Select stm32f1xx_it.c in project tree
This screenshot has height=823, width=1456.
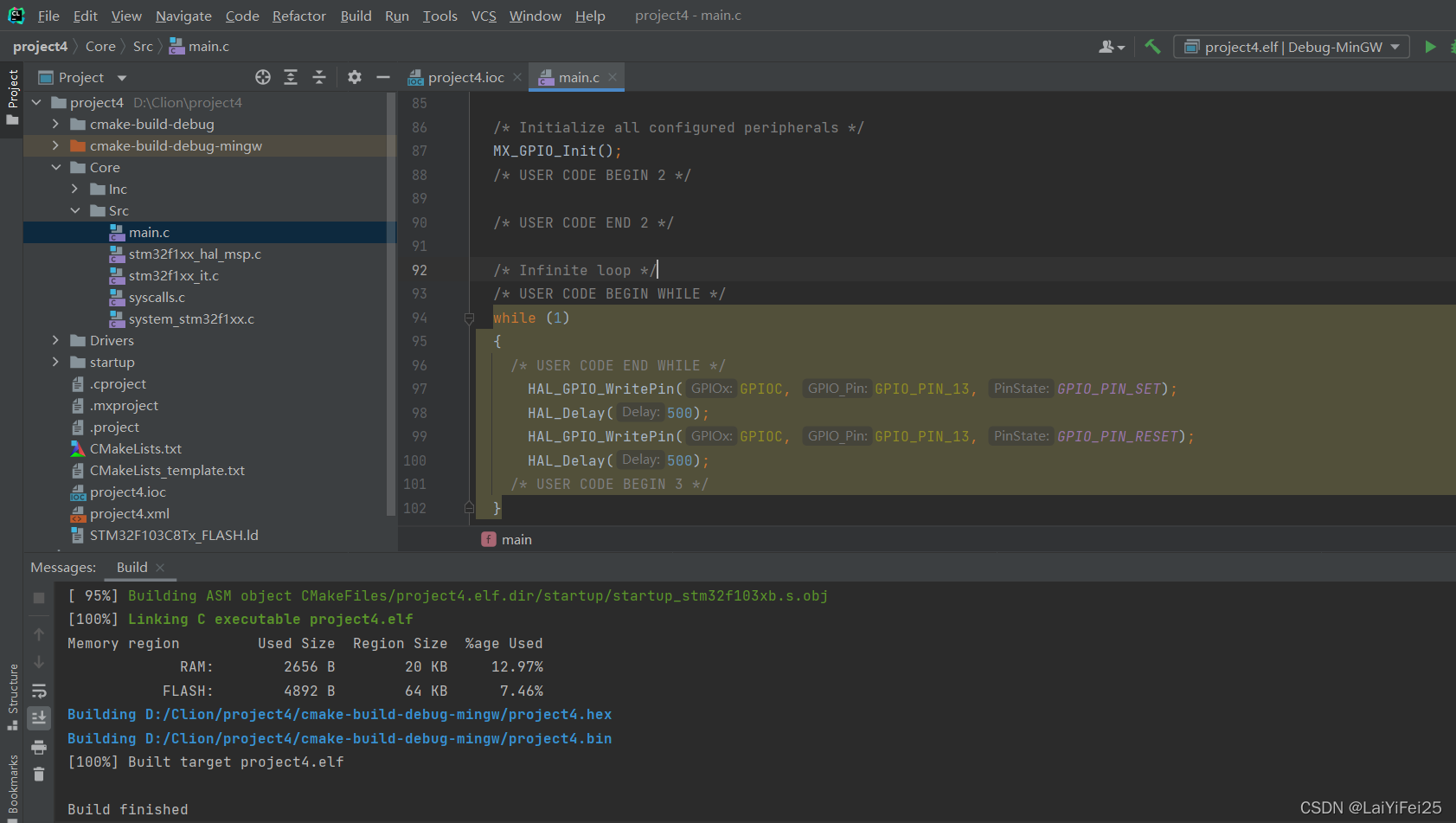[x=173, y=276]
